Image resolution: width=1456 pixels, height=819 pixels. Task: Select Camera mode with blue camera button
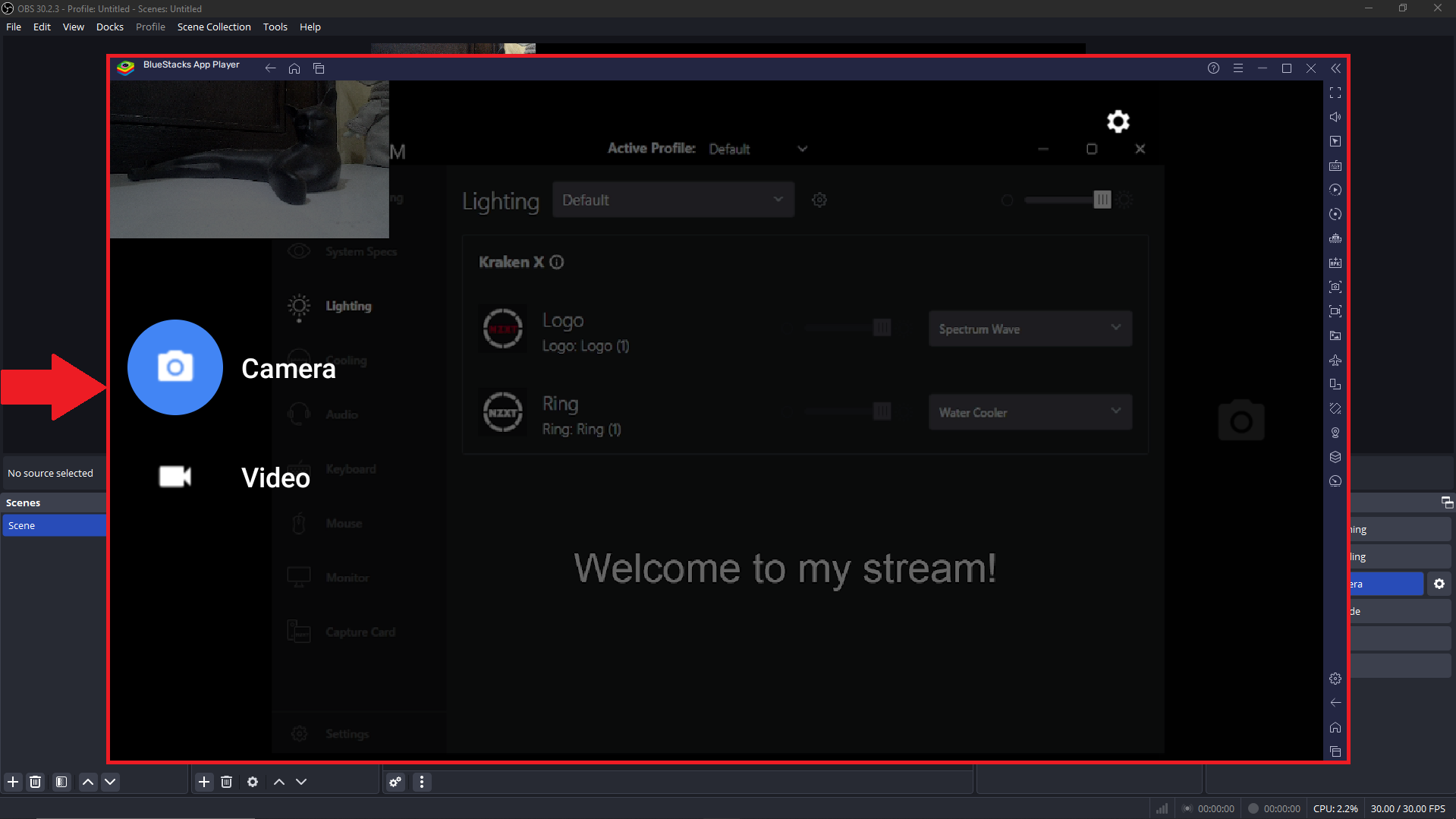(x=175, y=367)
